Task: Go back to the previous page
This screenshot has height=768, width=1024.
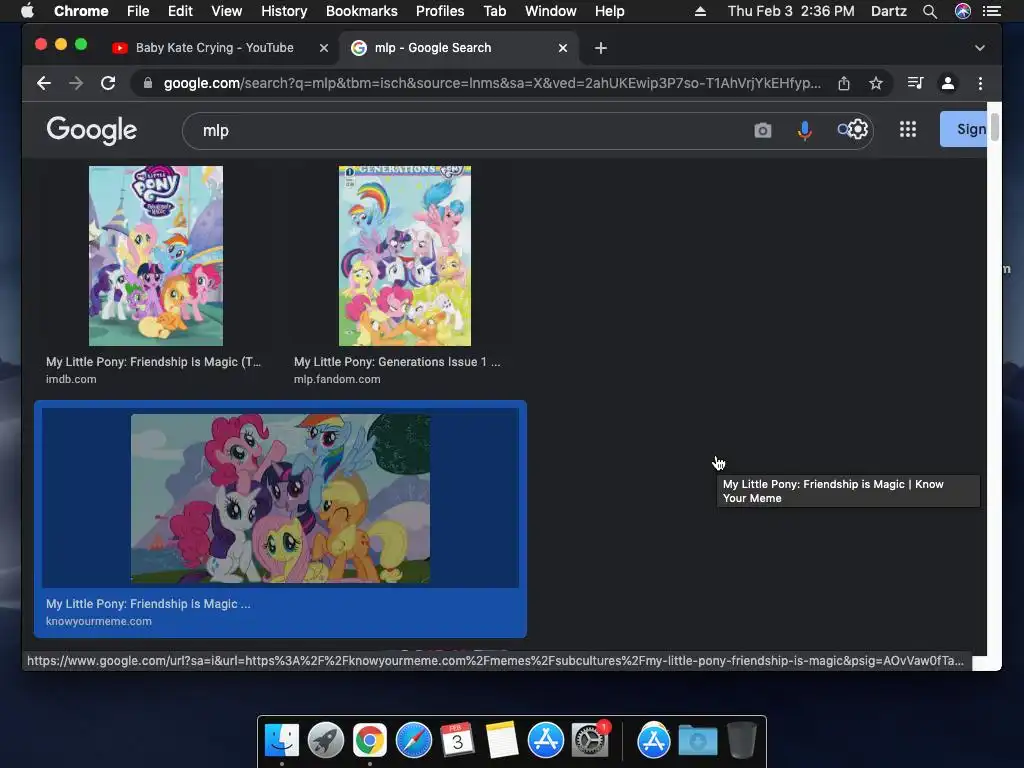Action: (44, 83)
